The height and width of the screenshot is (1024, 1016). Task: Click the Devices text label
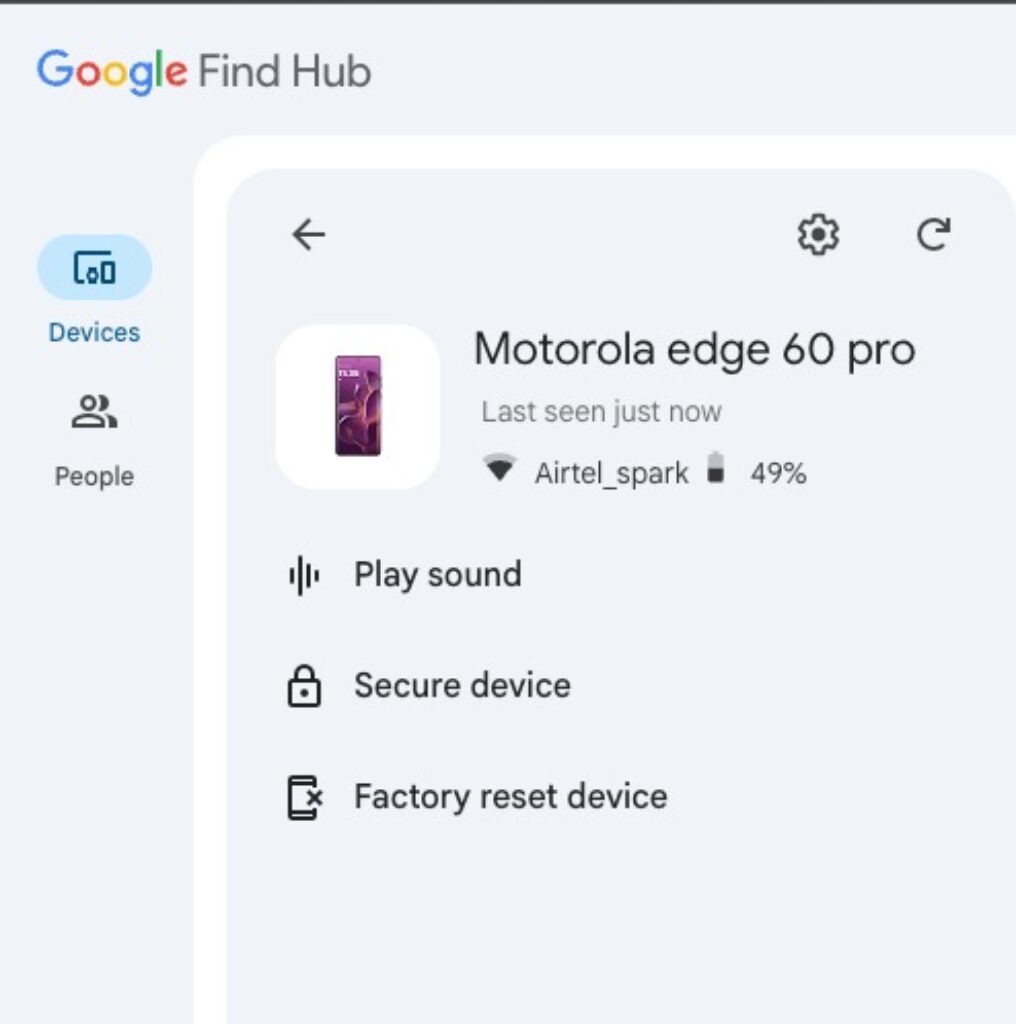click(x=95, y=332)
